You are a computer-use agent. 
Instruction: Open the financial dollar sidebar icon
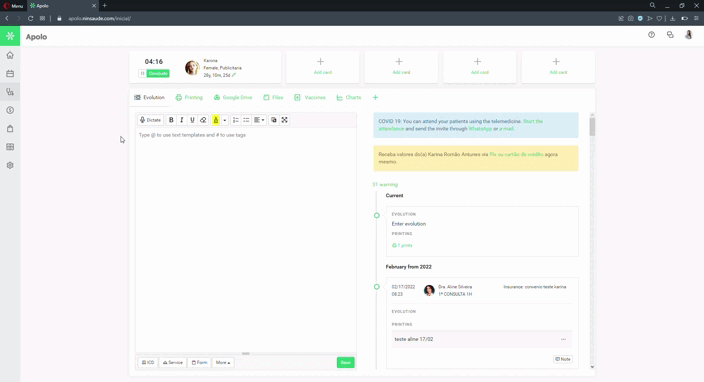10,110
